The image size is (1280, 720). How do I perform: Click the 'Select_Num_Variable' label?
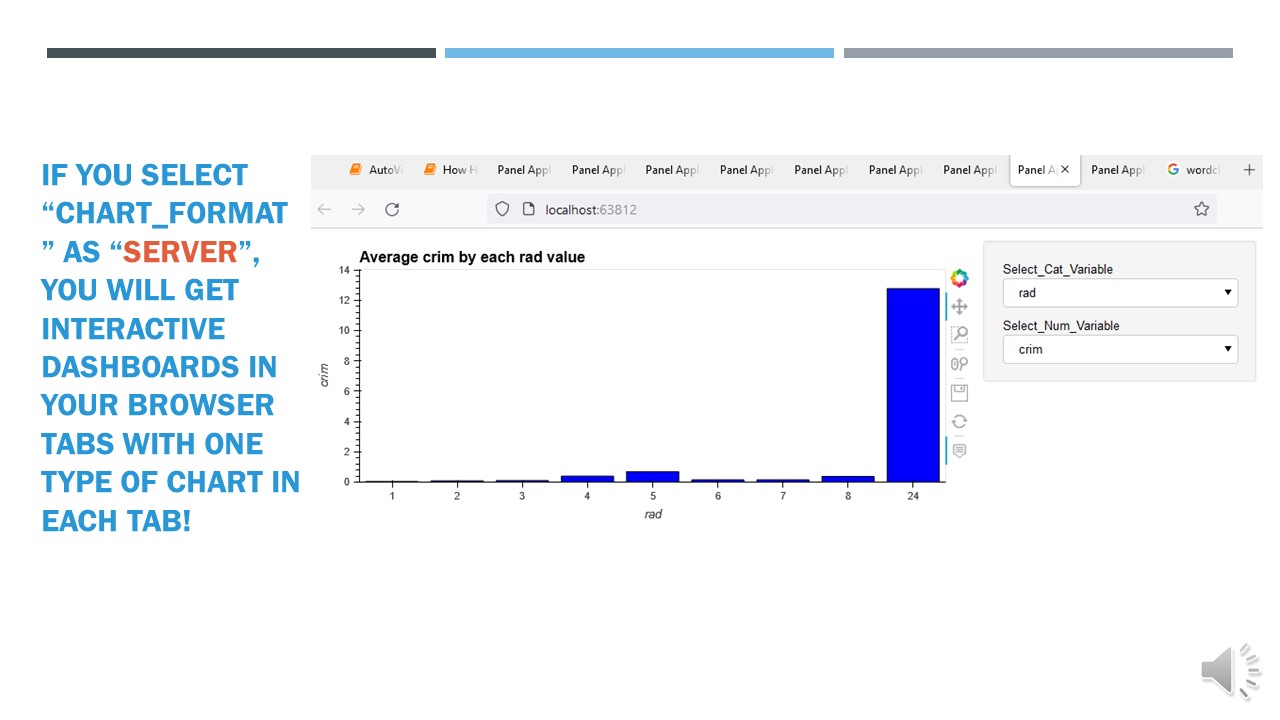click(x=1061, y=325)
